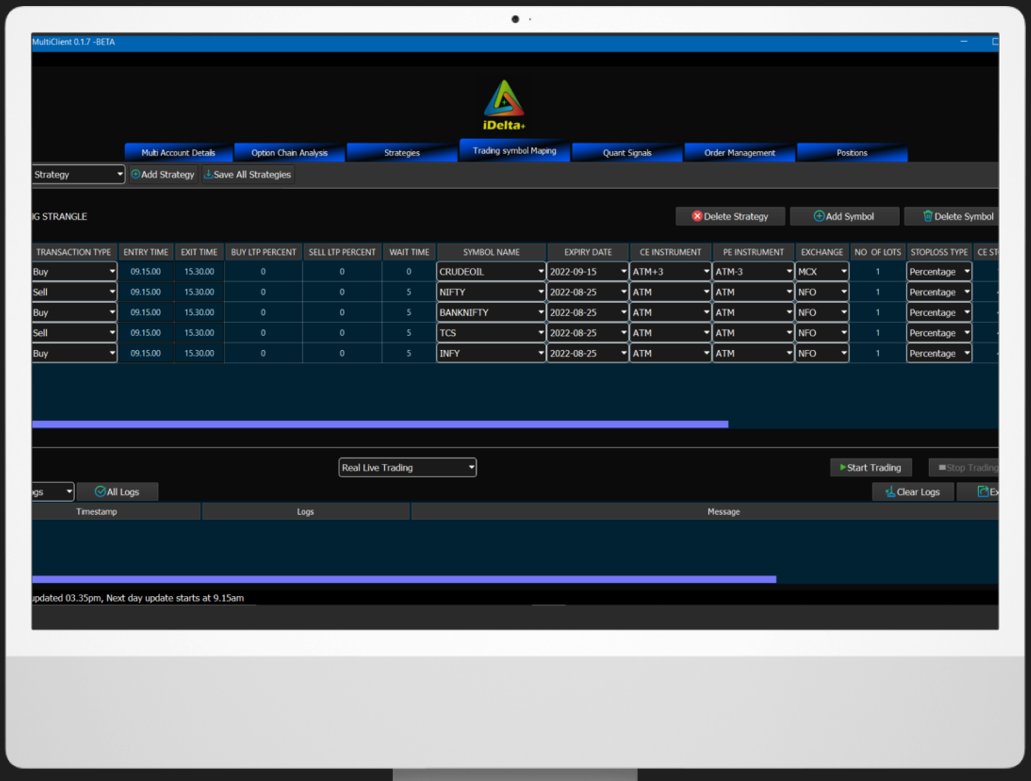
Task: Open the Real Live Trading mode dropdown
Action: click(408, 467)
